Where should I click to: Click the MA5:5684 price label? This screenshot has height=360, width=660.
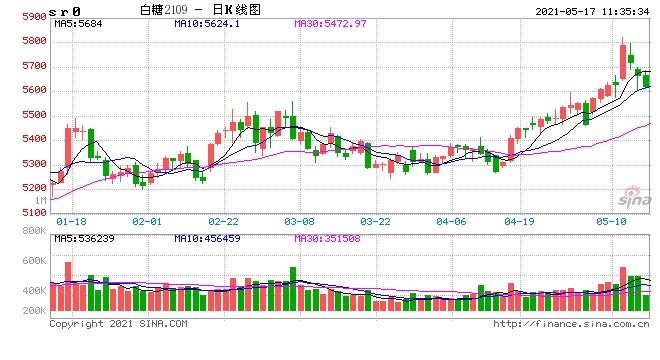(78, 24)
